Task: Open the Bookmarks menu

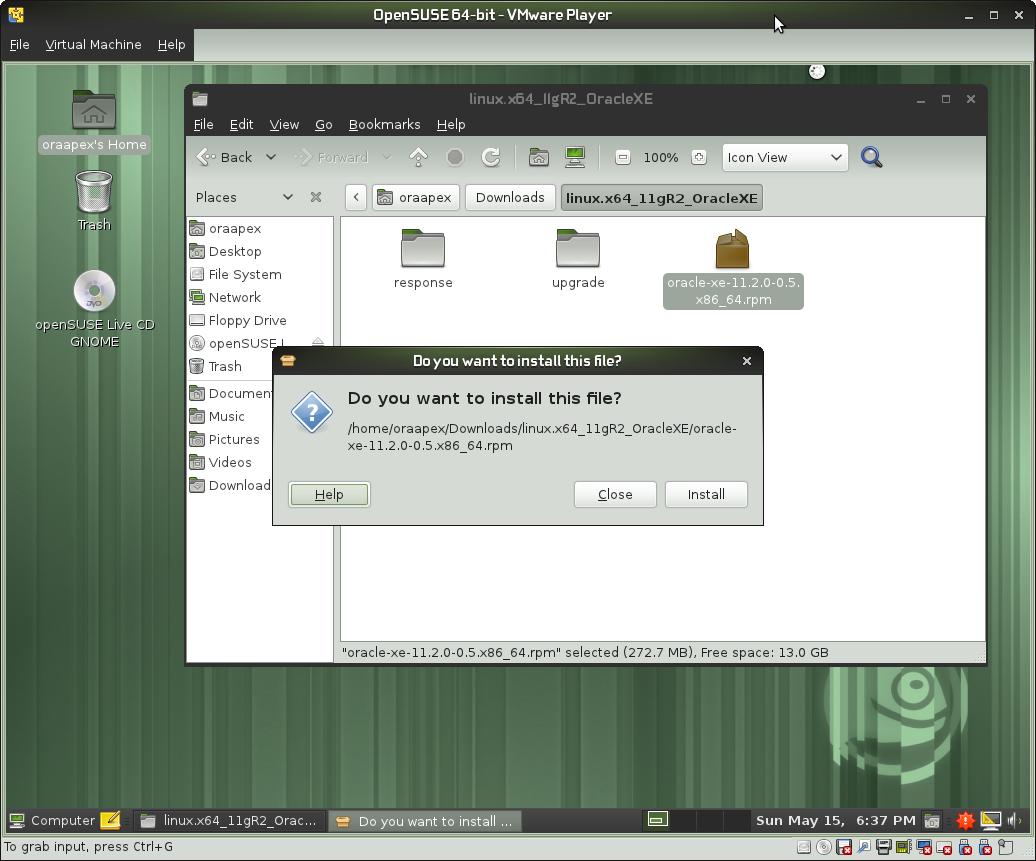Action: [384, 124]
